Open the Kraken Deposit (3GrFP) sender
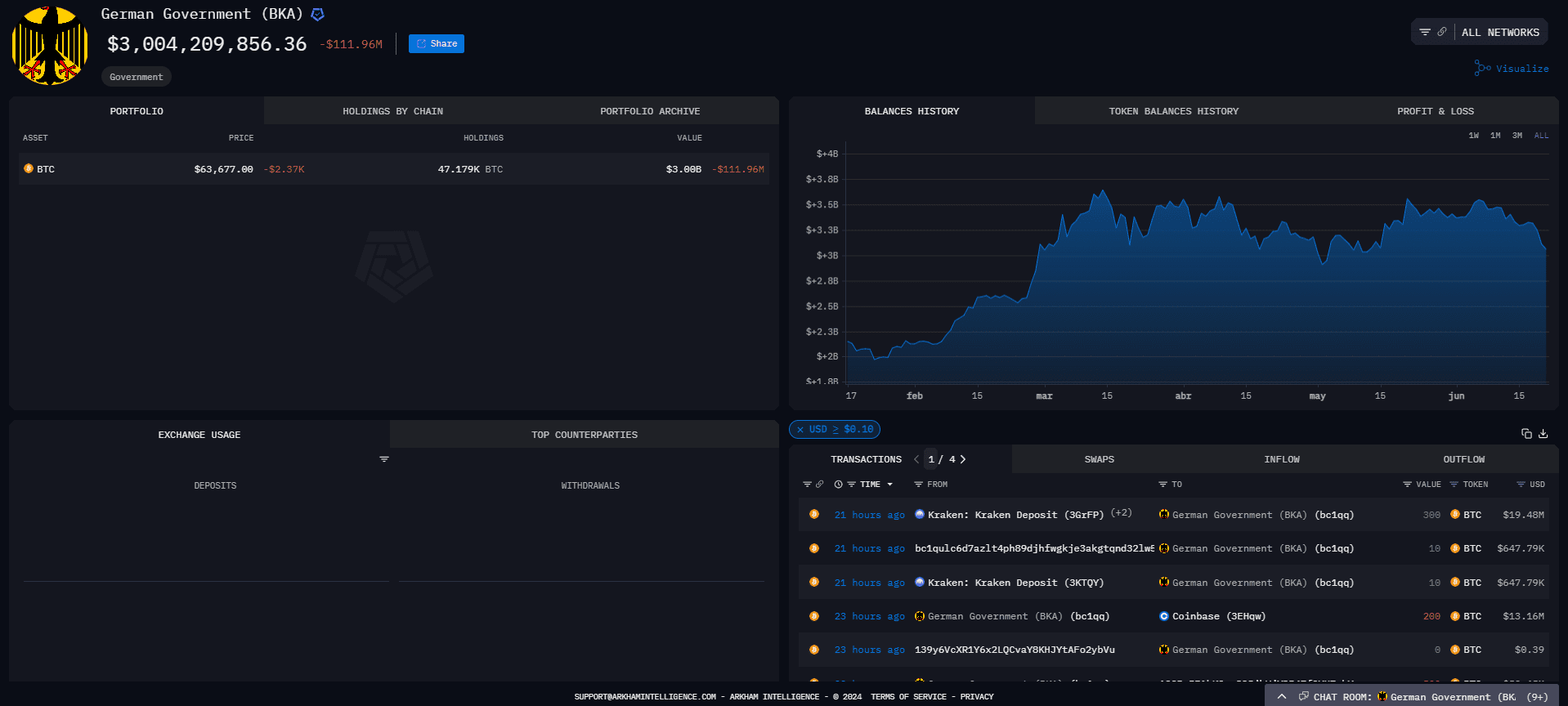The image size is (1568, 706). pos(1015,514)
